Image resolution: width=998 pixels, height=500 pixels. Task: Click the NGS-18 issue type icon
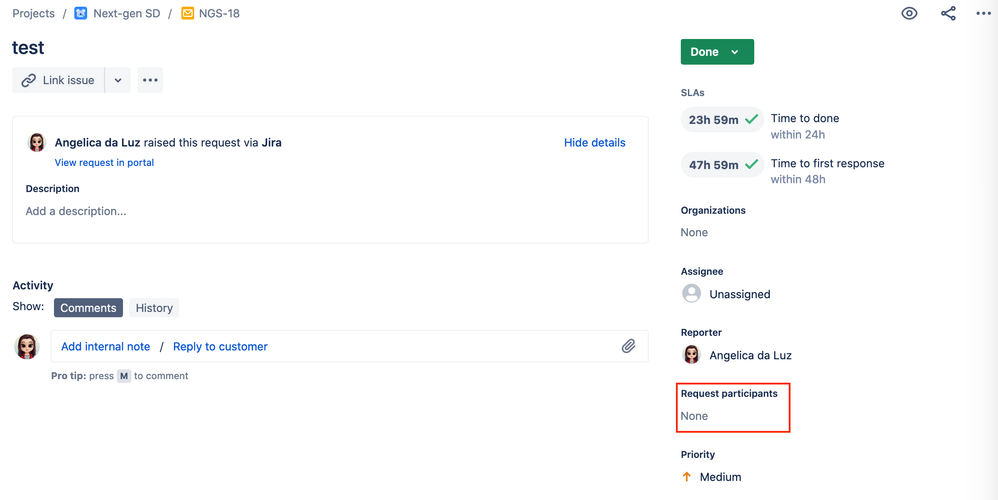(188, 13)
